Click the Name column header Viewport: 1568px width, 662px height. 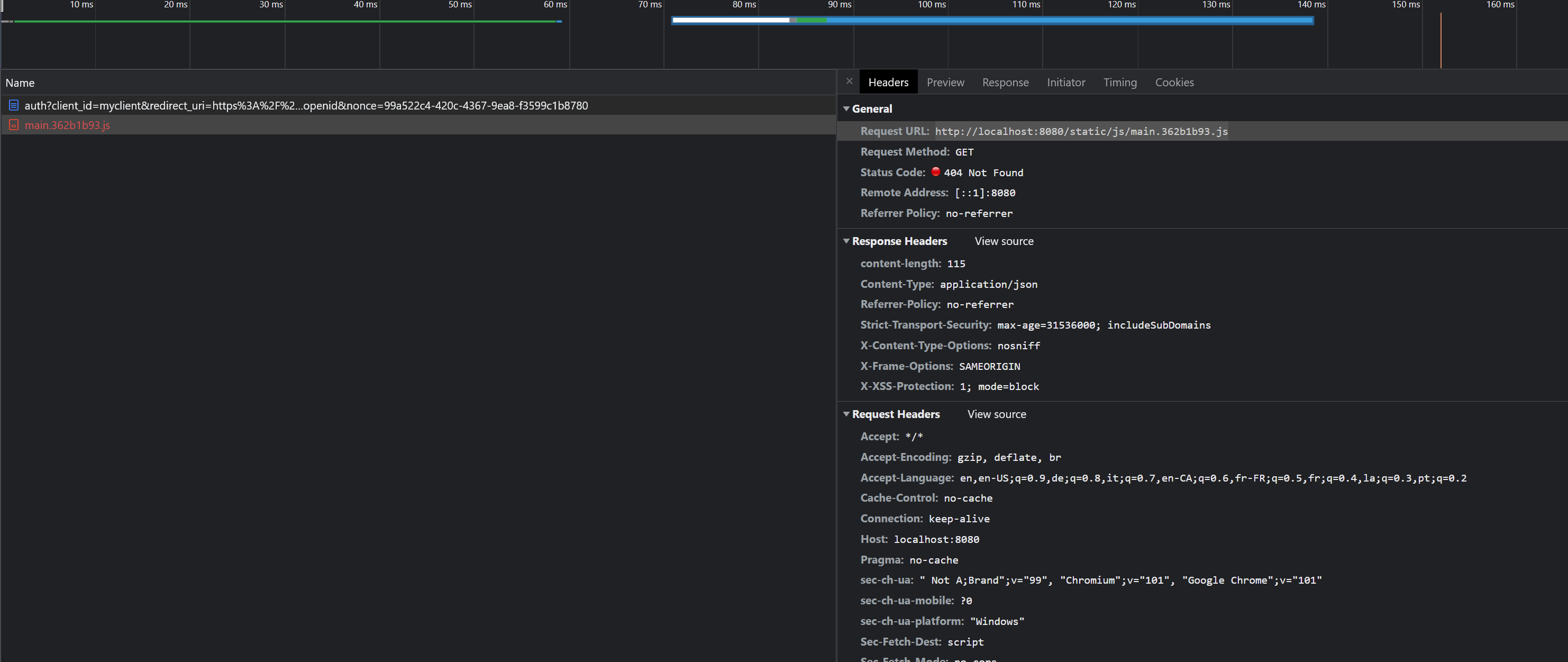[x=20, y=82]
